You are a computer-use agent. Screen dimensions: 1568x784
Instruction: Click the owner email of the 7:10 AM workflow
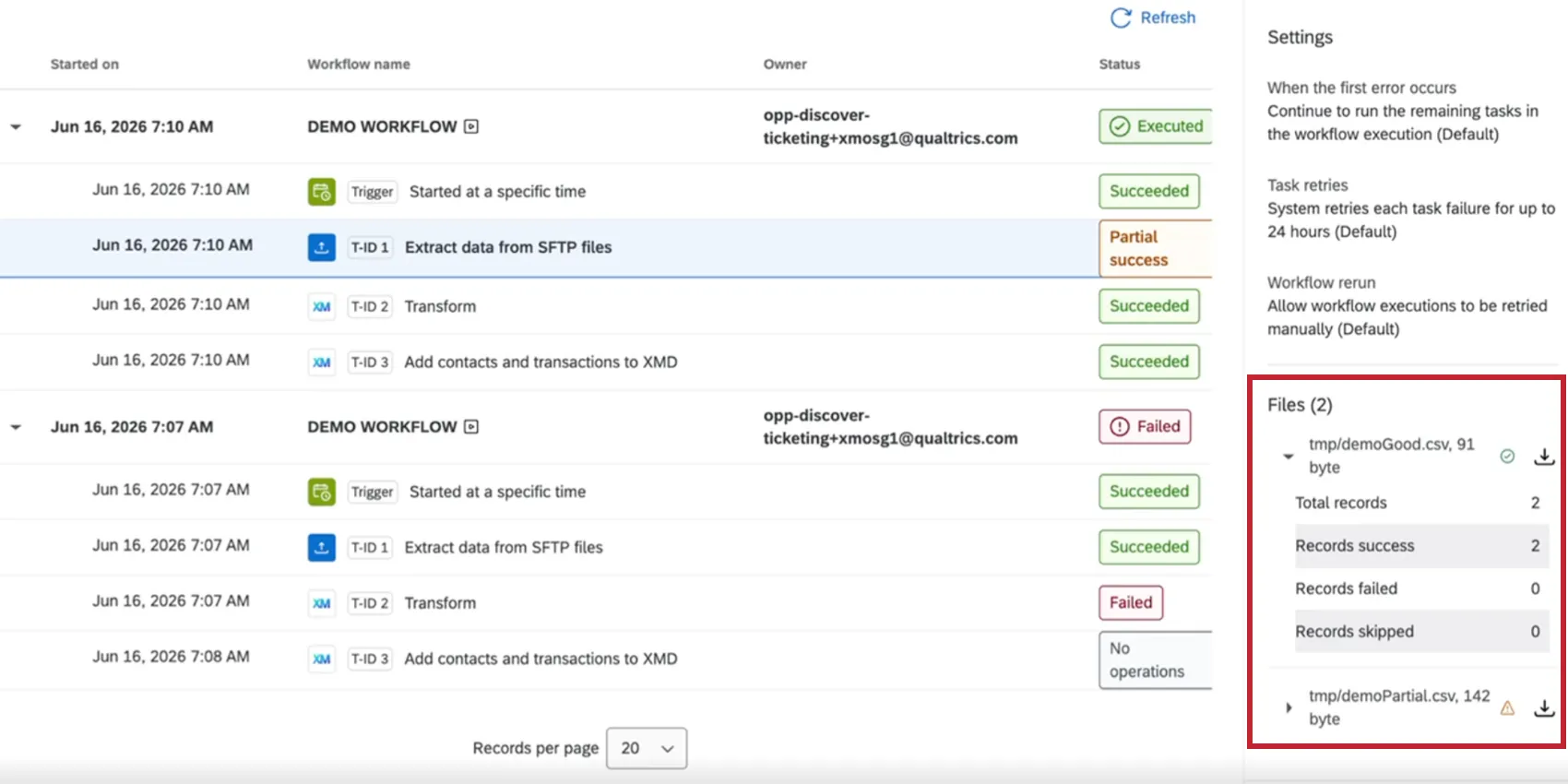tap(890, 126)
